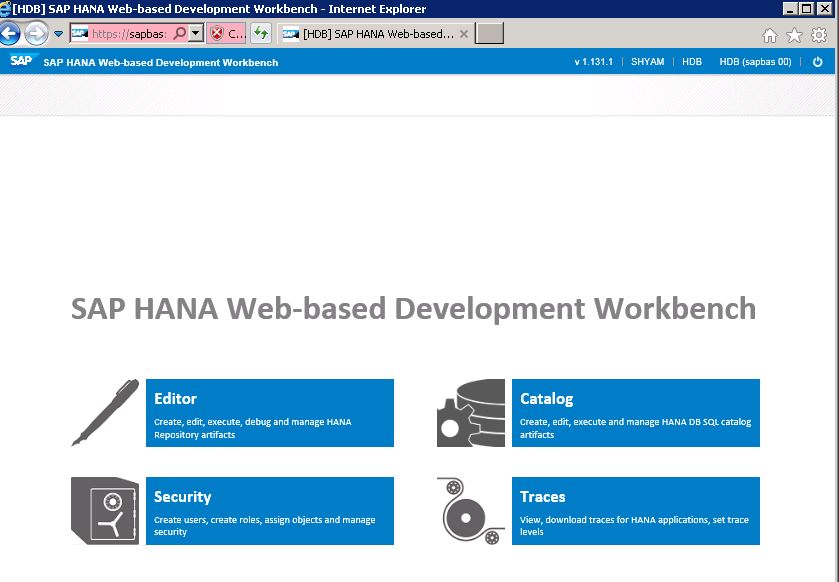Click the search magnifier in address bar
Viewport: 839px width, 582px height.
tap(180, 33)
